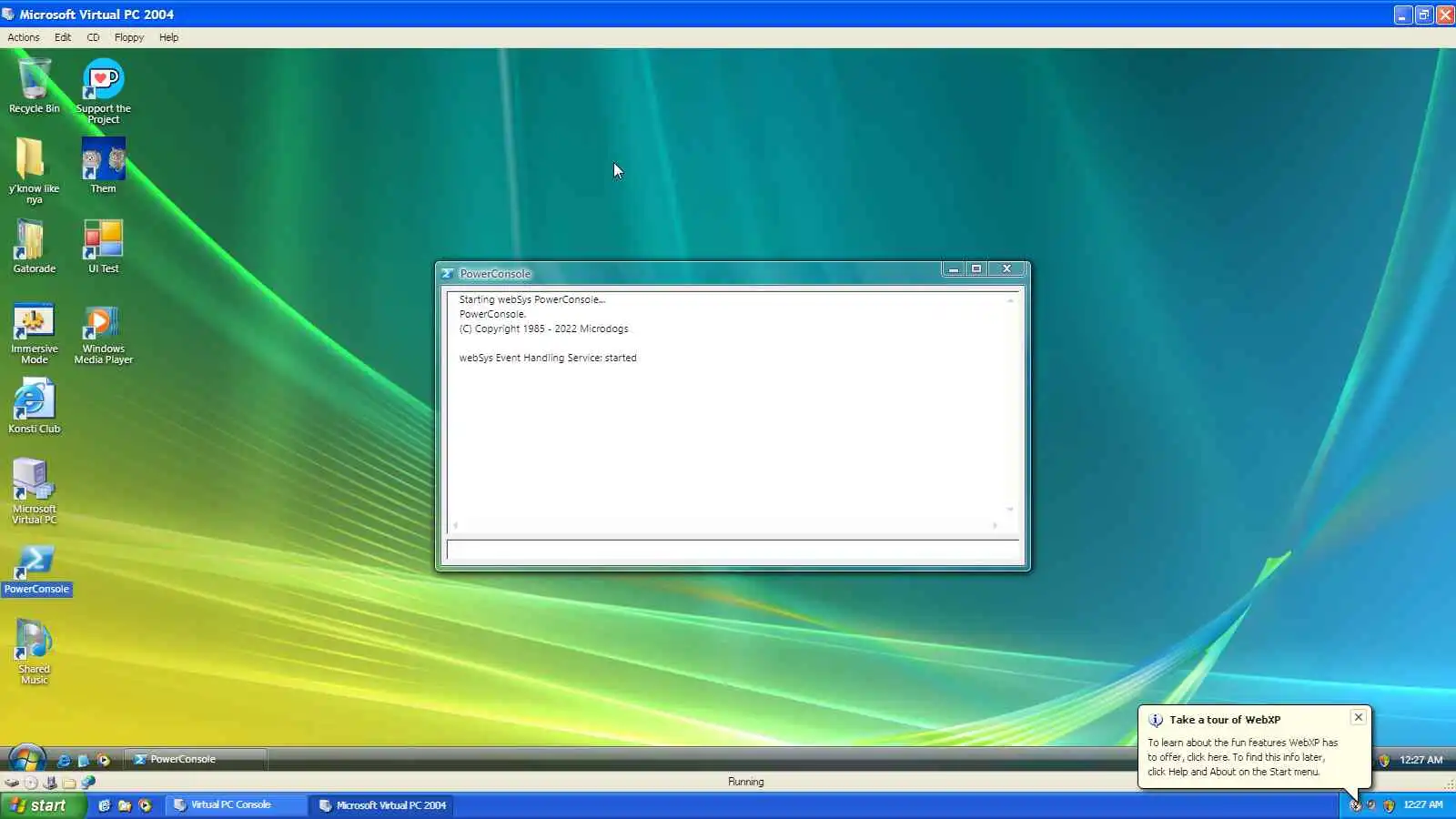
Task: Click the Take a tour of WebXP text
Action: 1225,720
